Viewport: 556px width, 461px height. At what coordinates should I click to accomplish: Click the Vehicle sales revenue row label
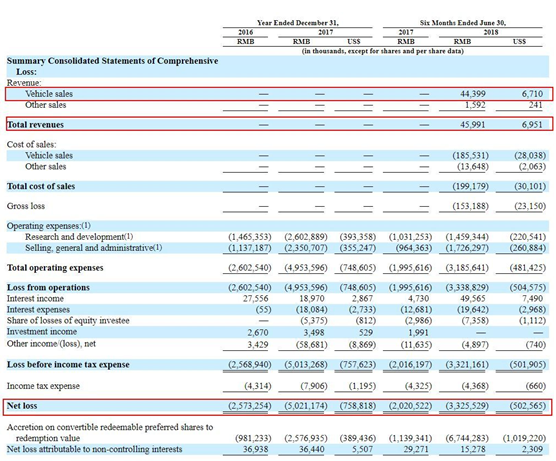tap(49, 94)
